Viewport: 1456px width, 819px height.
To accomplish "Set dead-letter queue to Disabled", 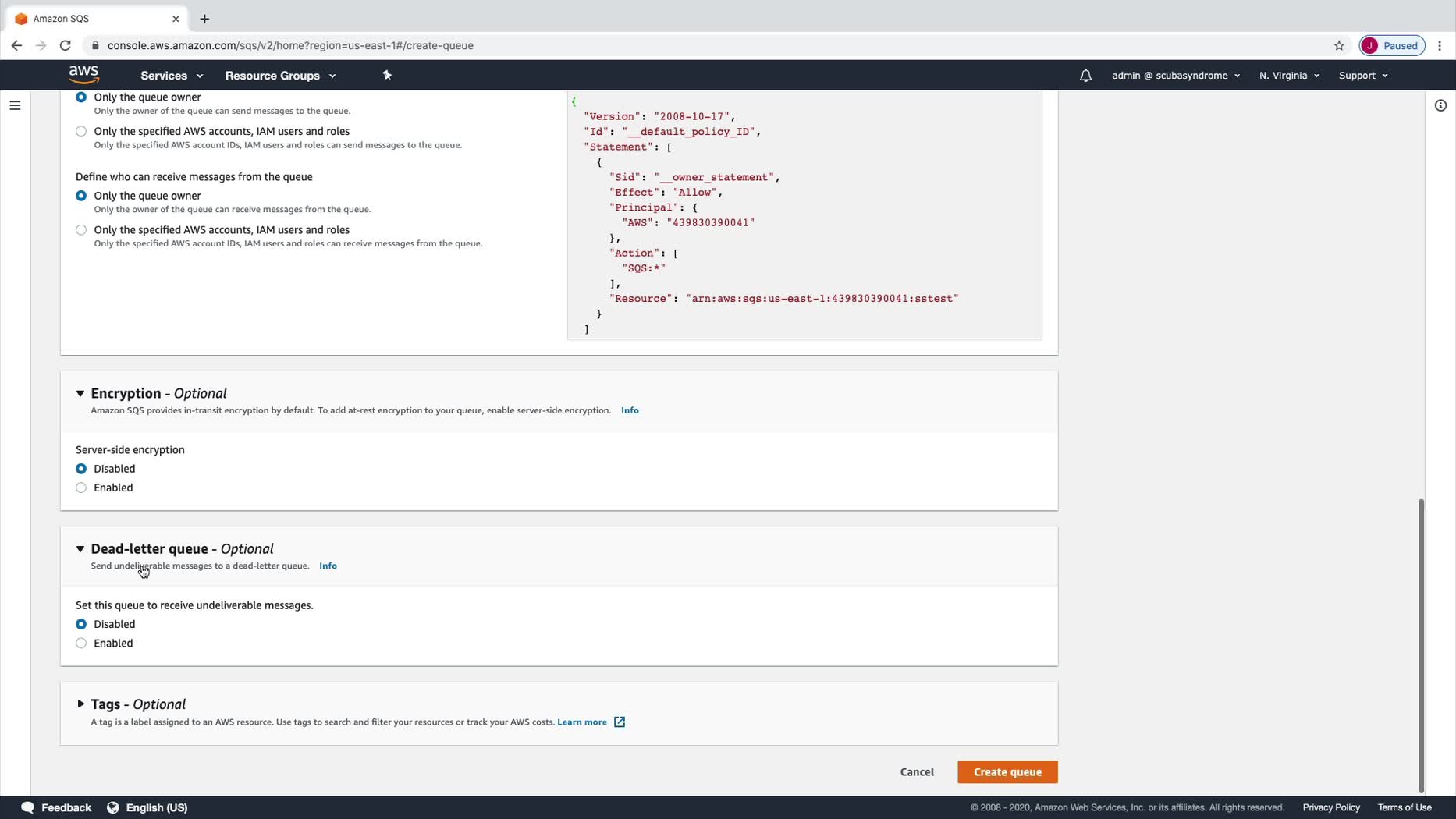I will (x=81, y=624).
